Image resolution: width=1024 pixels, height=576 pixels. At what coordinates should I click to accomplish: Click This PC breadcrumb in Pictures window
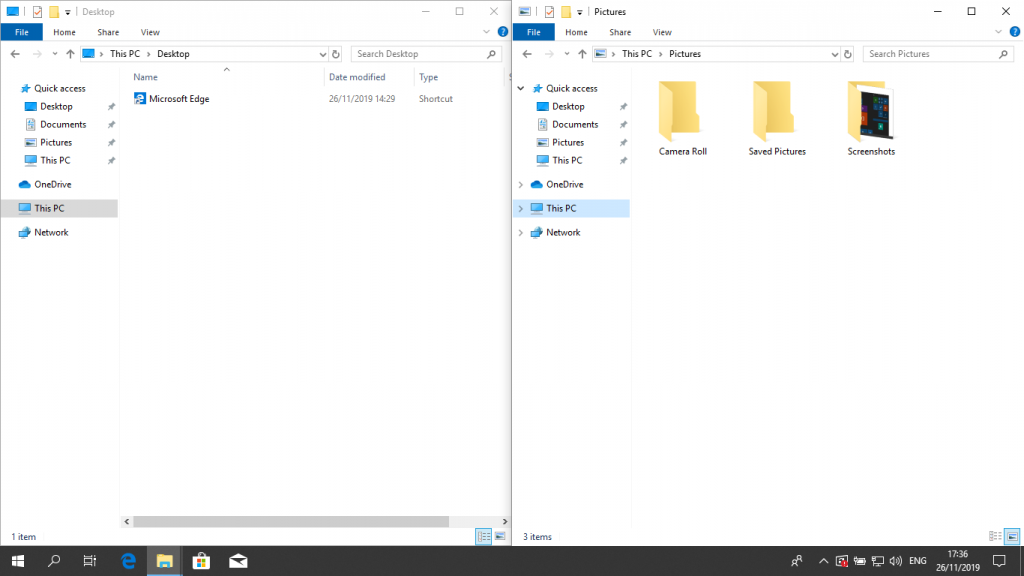coord(637,54)
